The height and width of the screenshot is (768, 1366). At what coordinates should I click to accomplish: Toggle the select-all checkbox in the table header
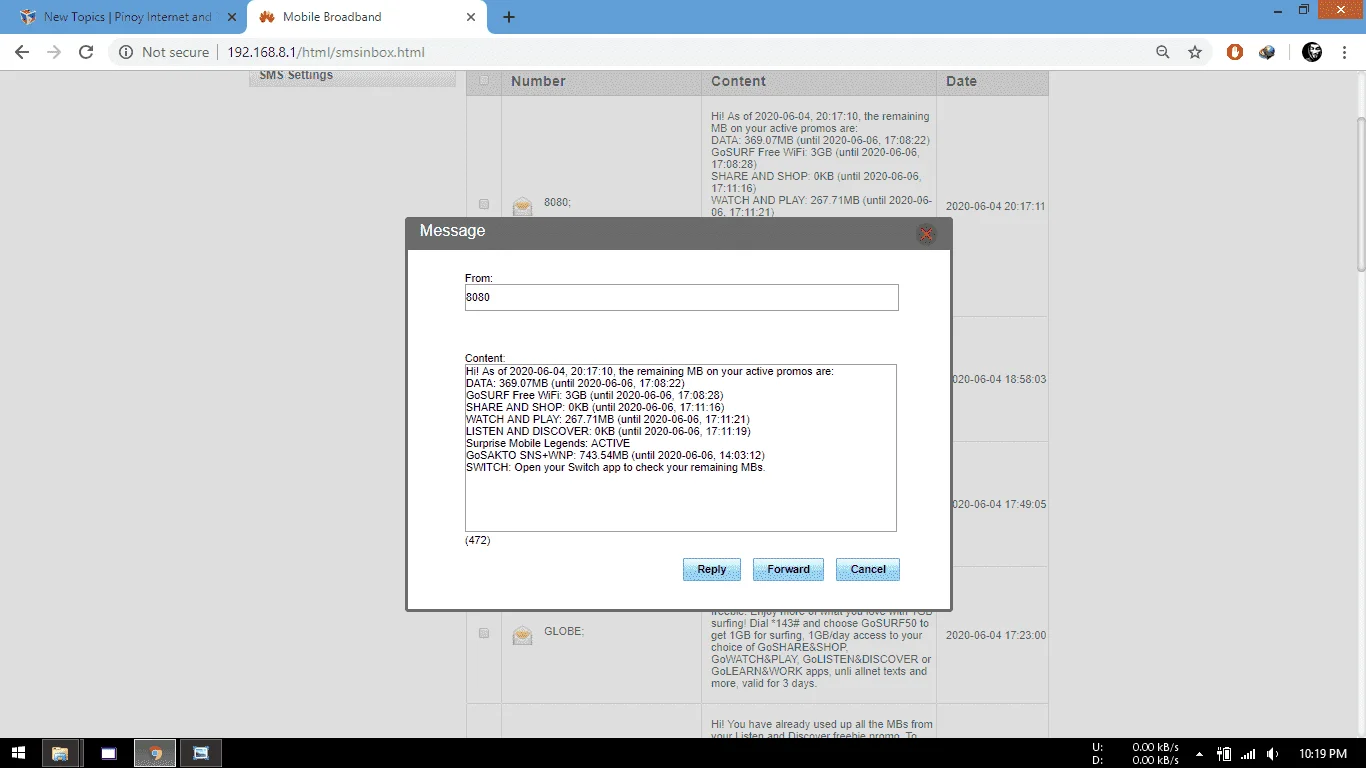pyautogui.click(x=484, y=81)
